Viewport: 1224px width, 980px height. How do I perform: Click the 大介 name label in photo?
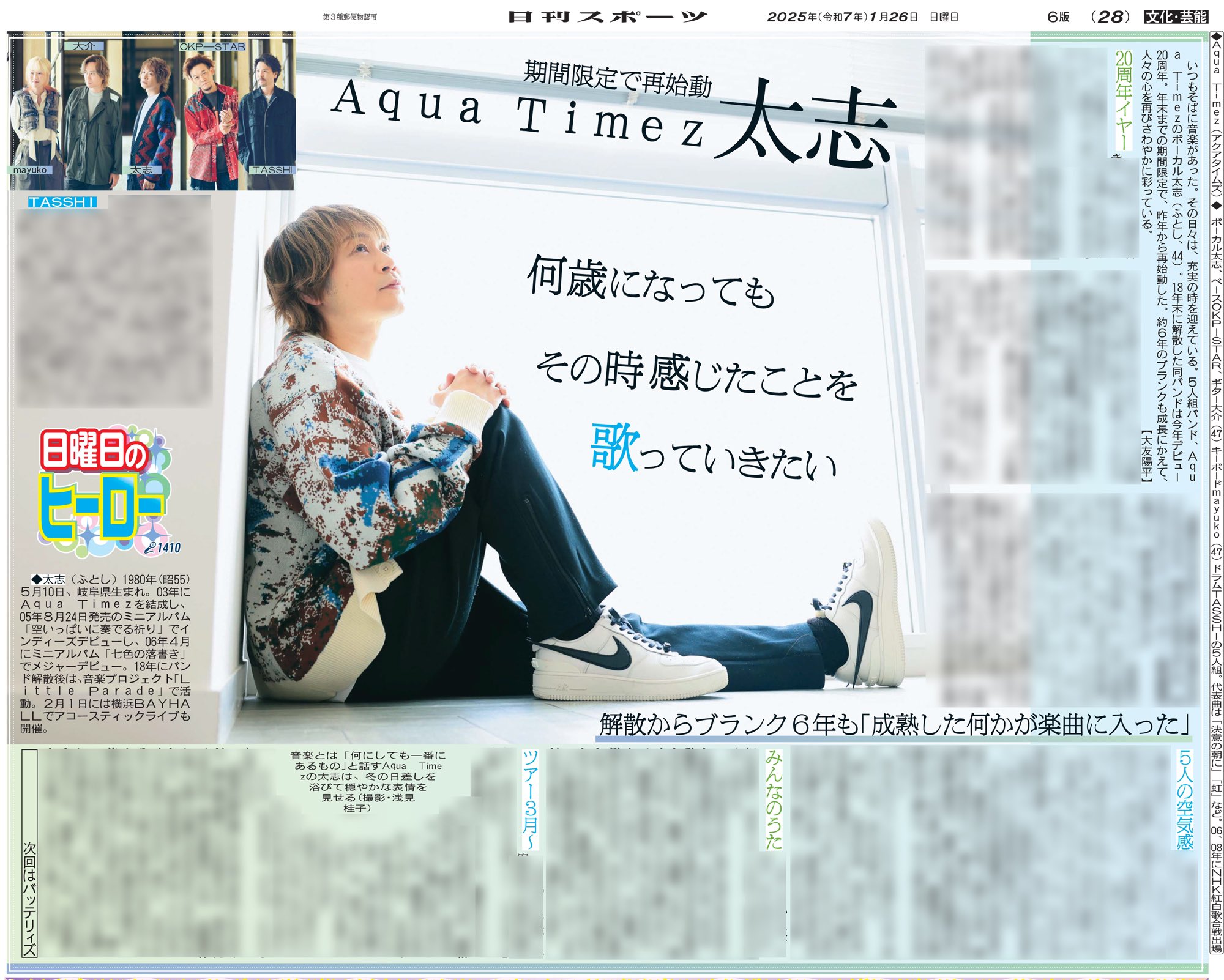tap(84, 46)
